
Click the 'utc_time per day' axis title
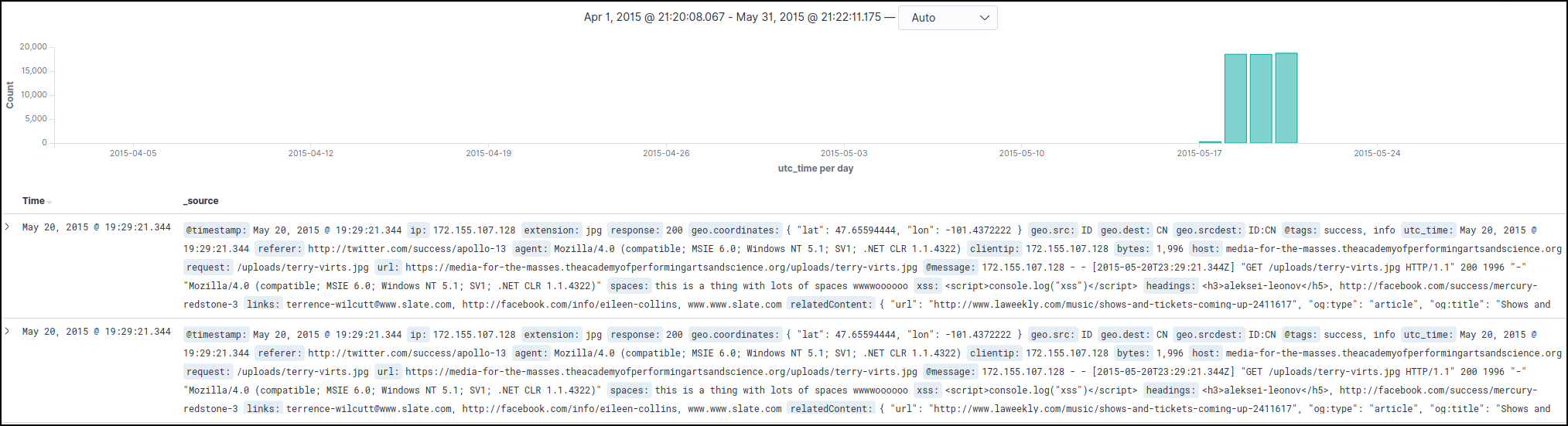click(815, 169)
